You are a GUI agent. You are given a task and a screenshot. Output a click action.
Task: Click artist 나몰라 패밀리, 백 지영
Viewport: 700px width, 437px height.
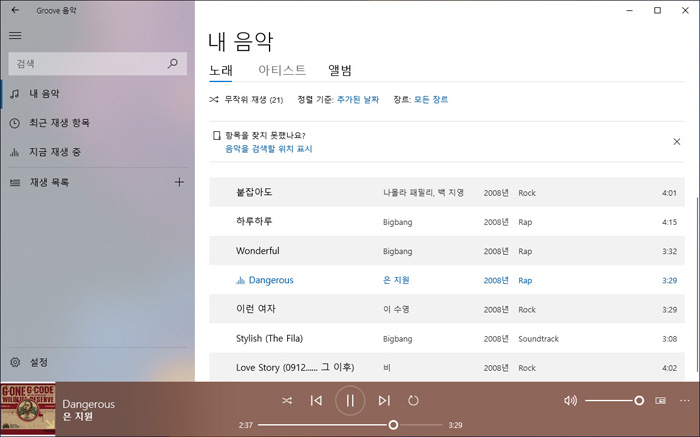pyautogui.click(x=423, y=193)
